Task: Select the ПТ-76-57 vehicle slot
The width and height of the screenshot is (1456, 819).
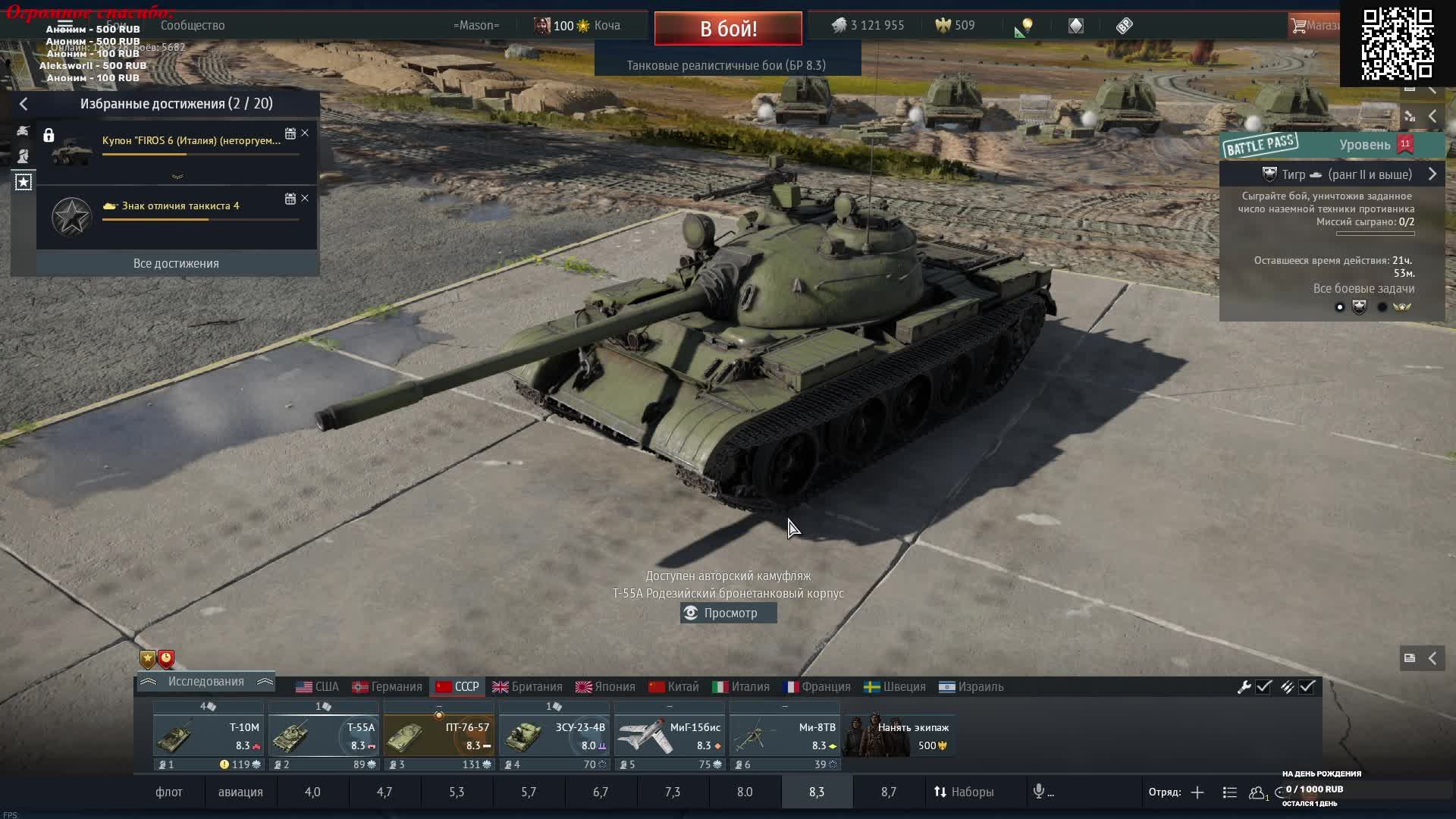Action: click(x=439, y=736)
